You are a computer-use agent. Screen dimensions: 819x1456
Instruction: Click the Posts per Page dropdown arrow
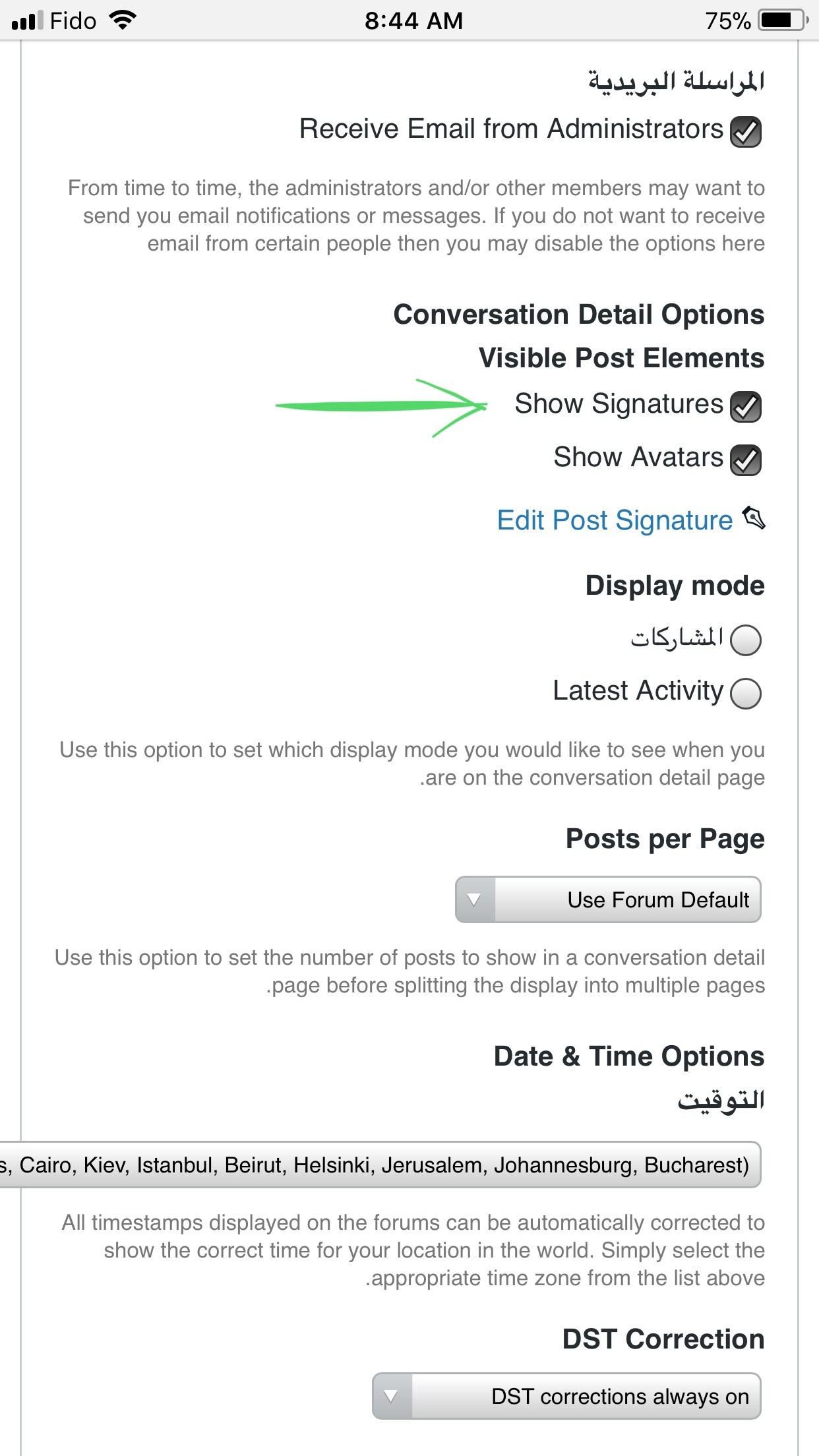[x=475, y=899]
